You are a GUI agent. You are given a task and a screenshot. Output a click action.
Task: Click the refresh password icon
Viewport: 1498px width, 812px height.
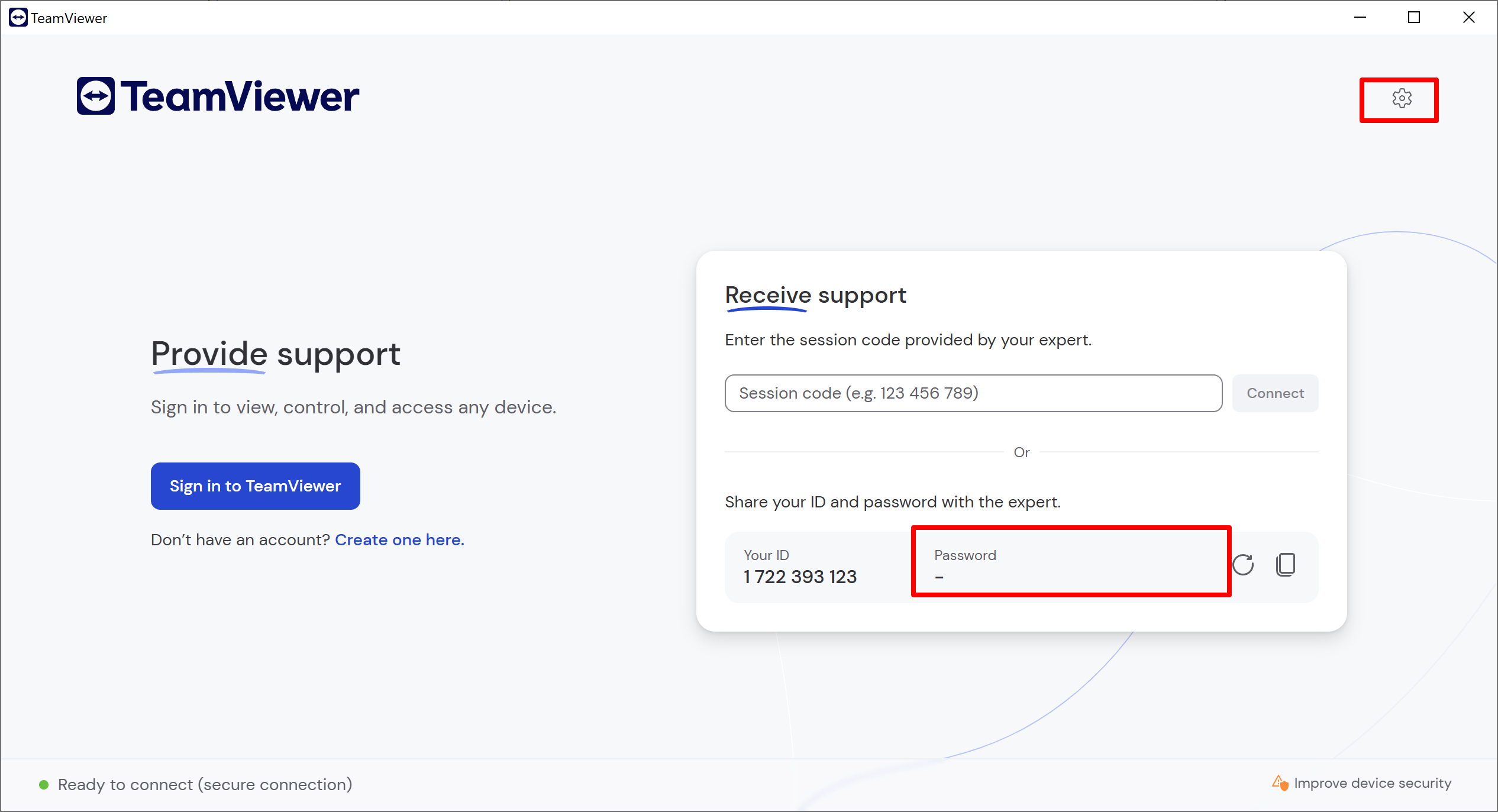click(x=1243, y=565)
